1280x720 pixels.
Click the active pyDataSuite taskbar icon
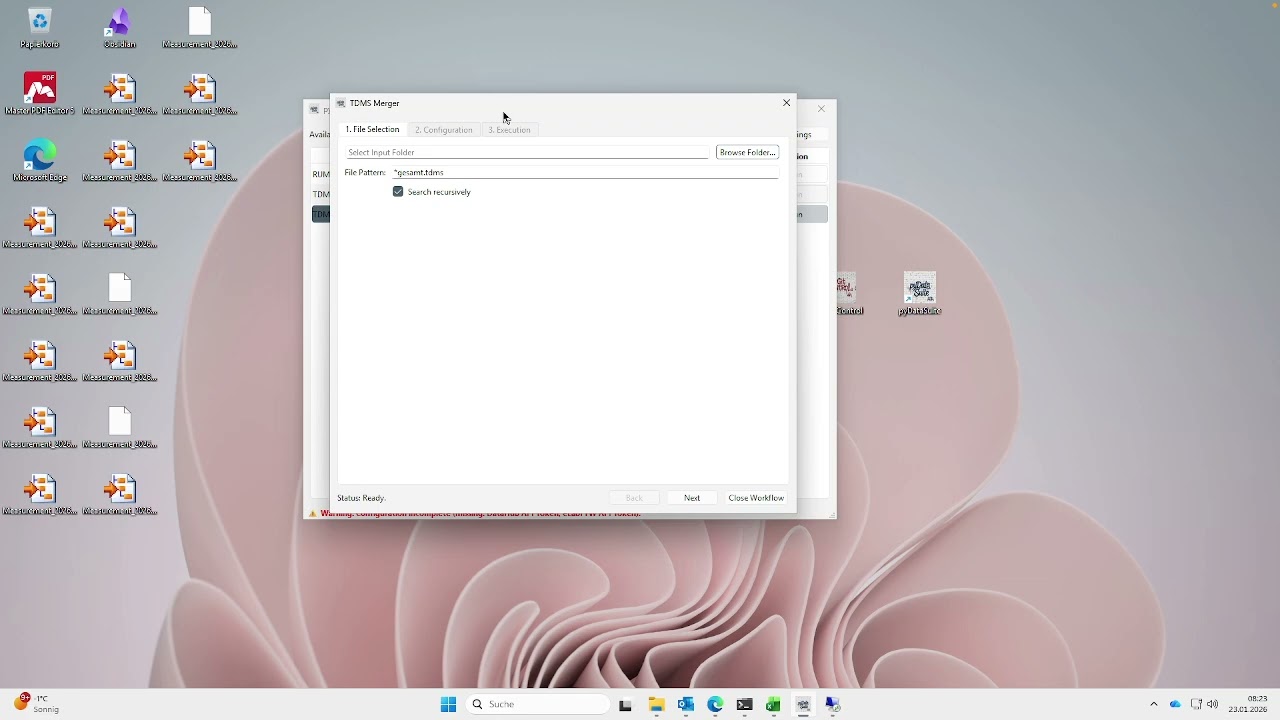tap(803, 705)
